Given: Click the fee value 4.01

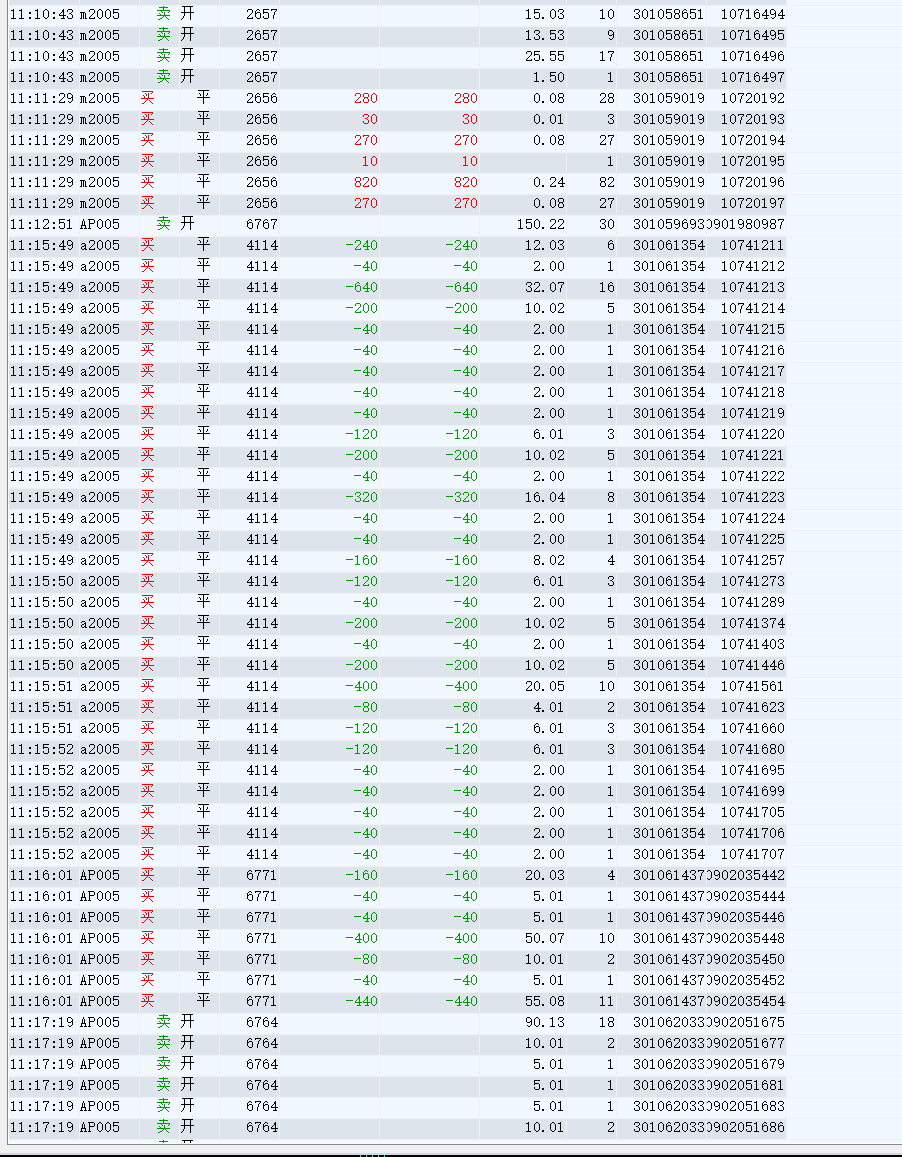Looking at the screenshot, I should [x=548, y=707].
